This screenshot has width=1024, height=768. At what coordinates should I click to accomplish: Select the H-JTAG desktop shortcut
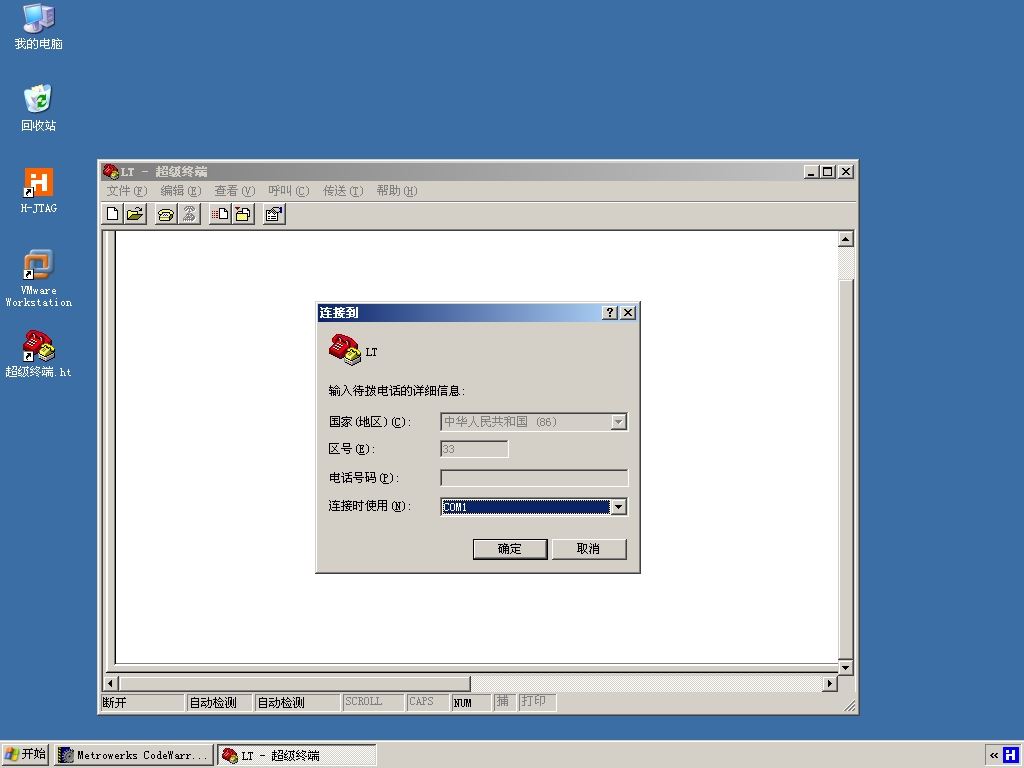tap(38, 190)
